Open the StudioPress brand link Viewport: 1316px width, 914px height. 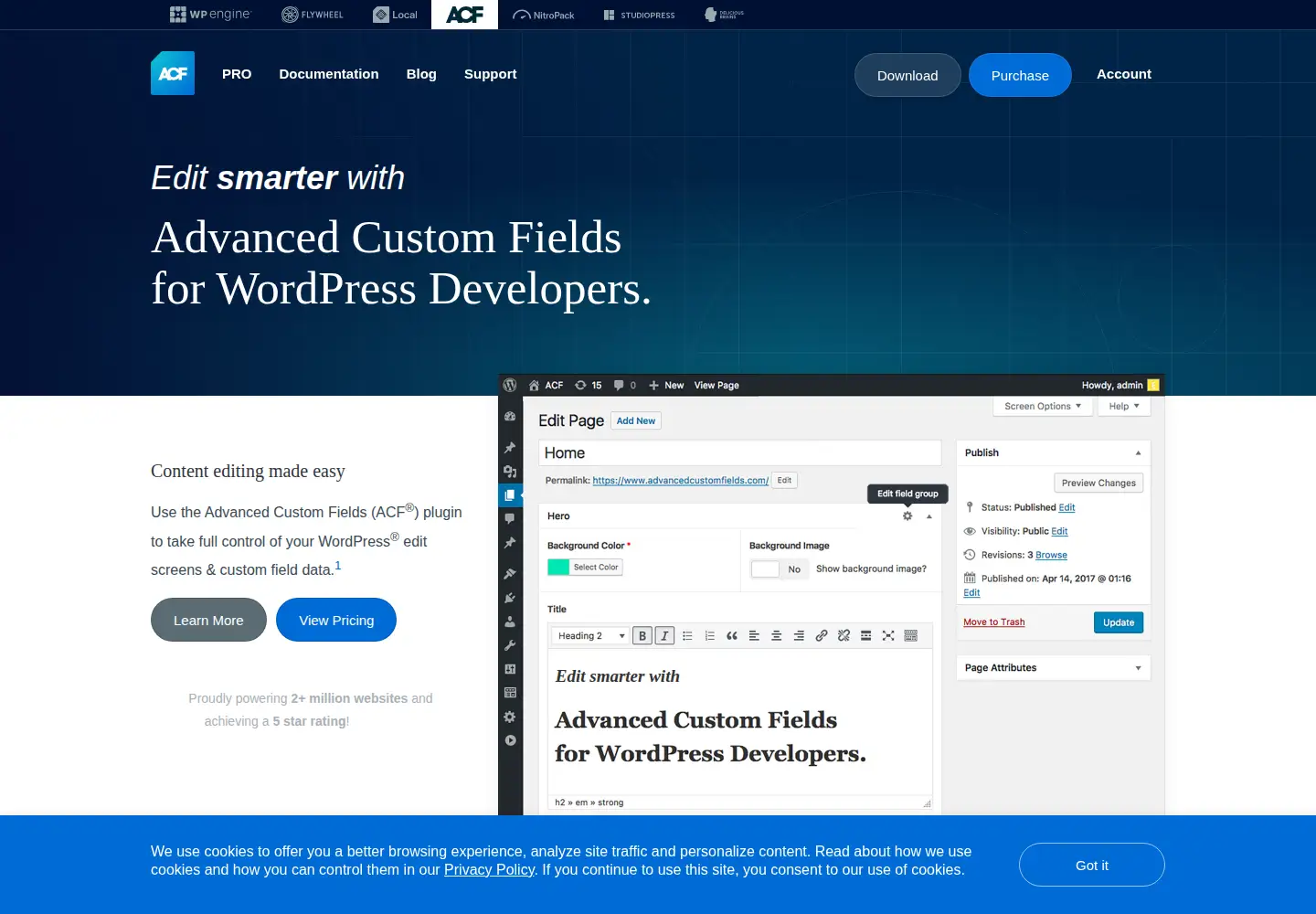[x=640, y=15]
